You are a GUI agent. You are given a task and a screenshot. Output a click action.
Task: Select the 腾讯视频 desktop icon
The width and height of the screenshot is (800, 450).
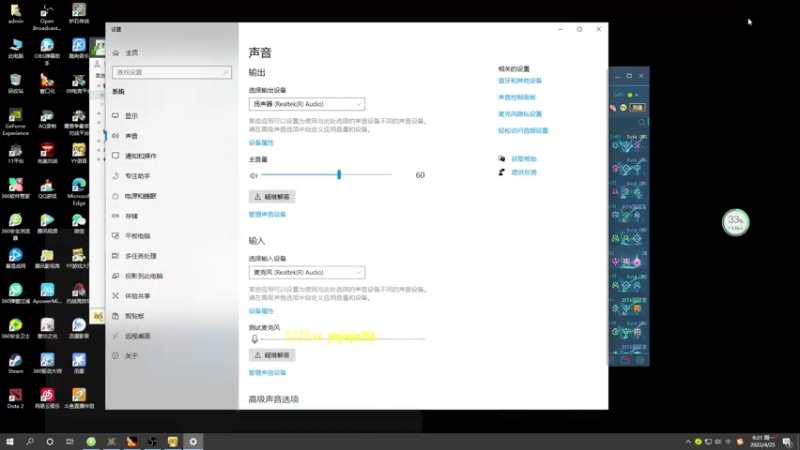click(x=47, y=223)
